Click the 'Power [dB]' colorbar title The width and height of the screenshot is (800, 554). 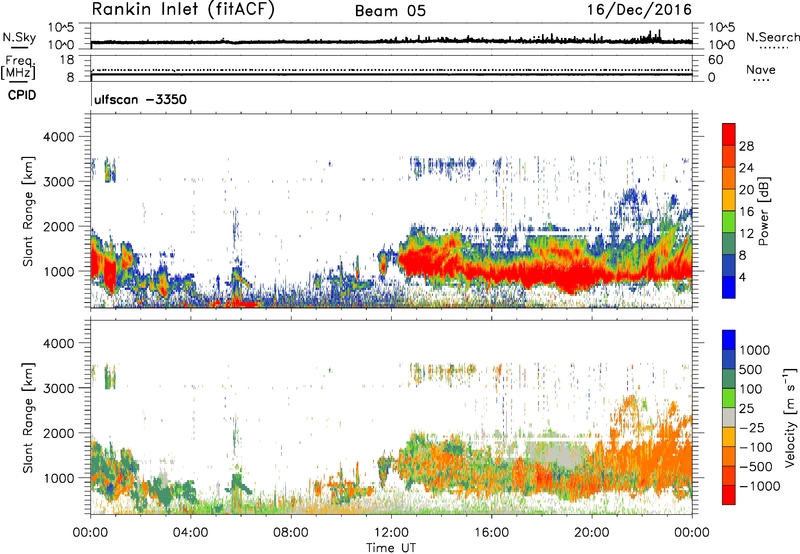[x=763, y=211]
